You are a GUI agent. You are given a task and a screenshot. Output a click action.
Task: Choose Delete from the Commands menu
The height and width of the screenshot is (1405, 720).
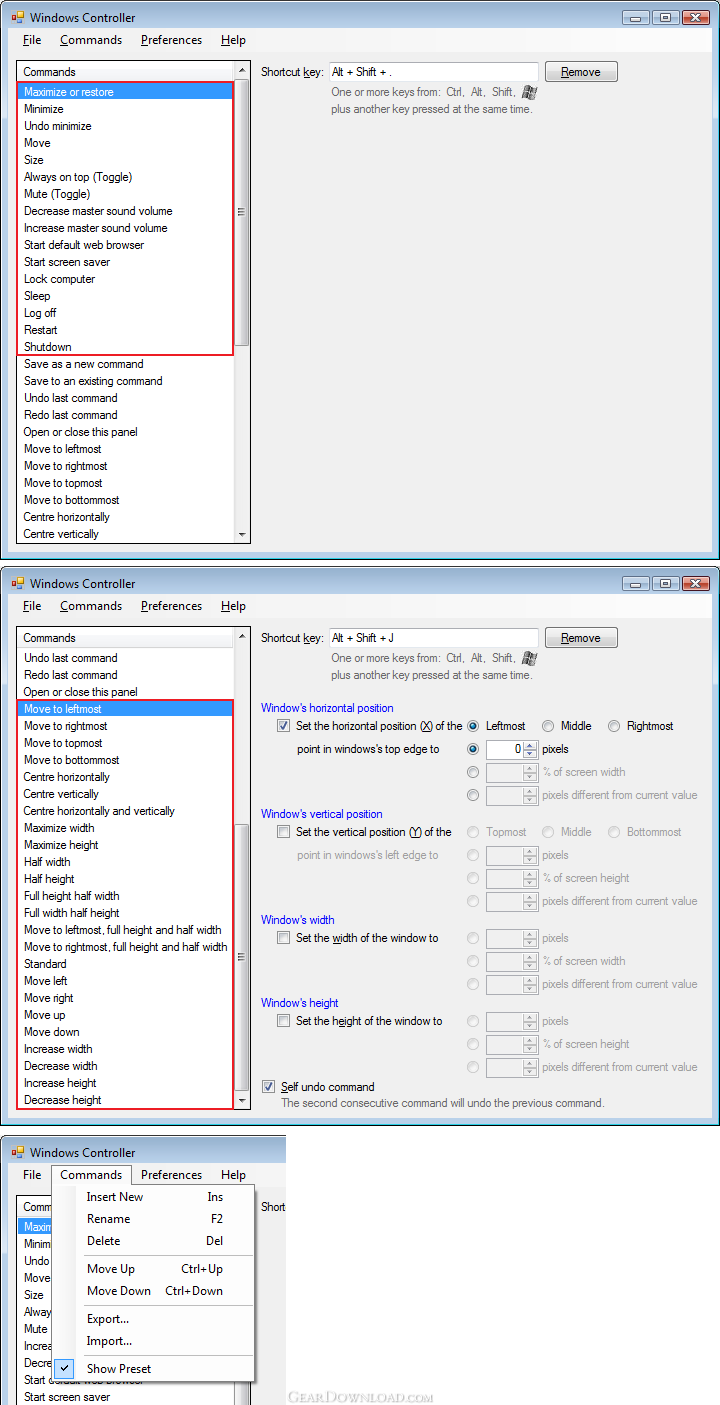click(155, 1241)
